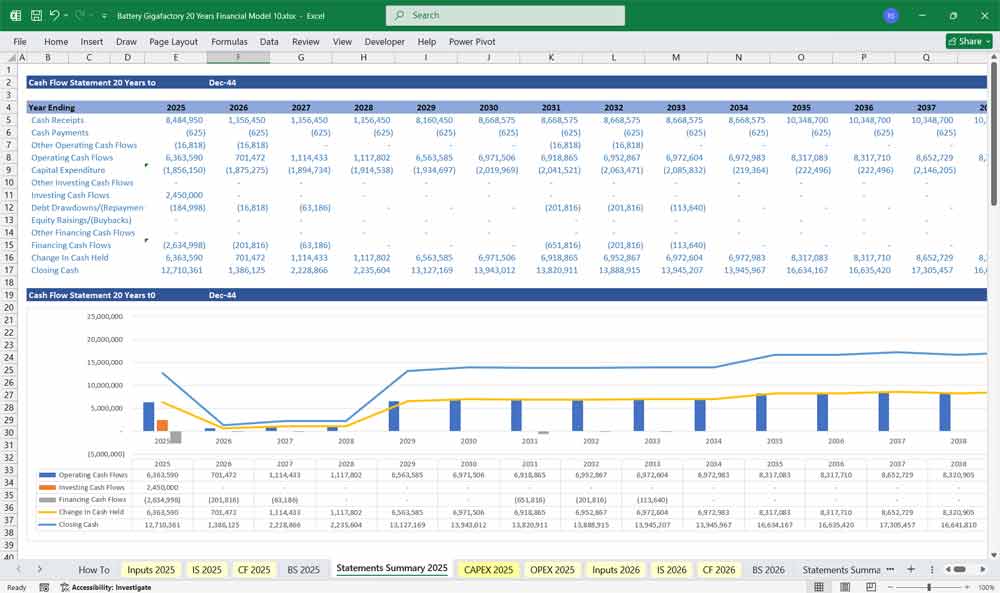Open the Undo history dropdown arrow

click(x=66, y=16)
